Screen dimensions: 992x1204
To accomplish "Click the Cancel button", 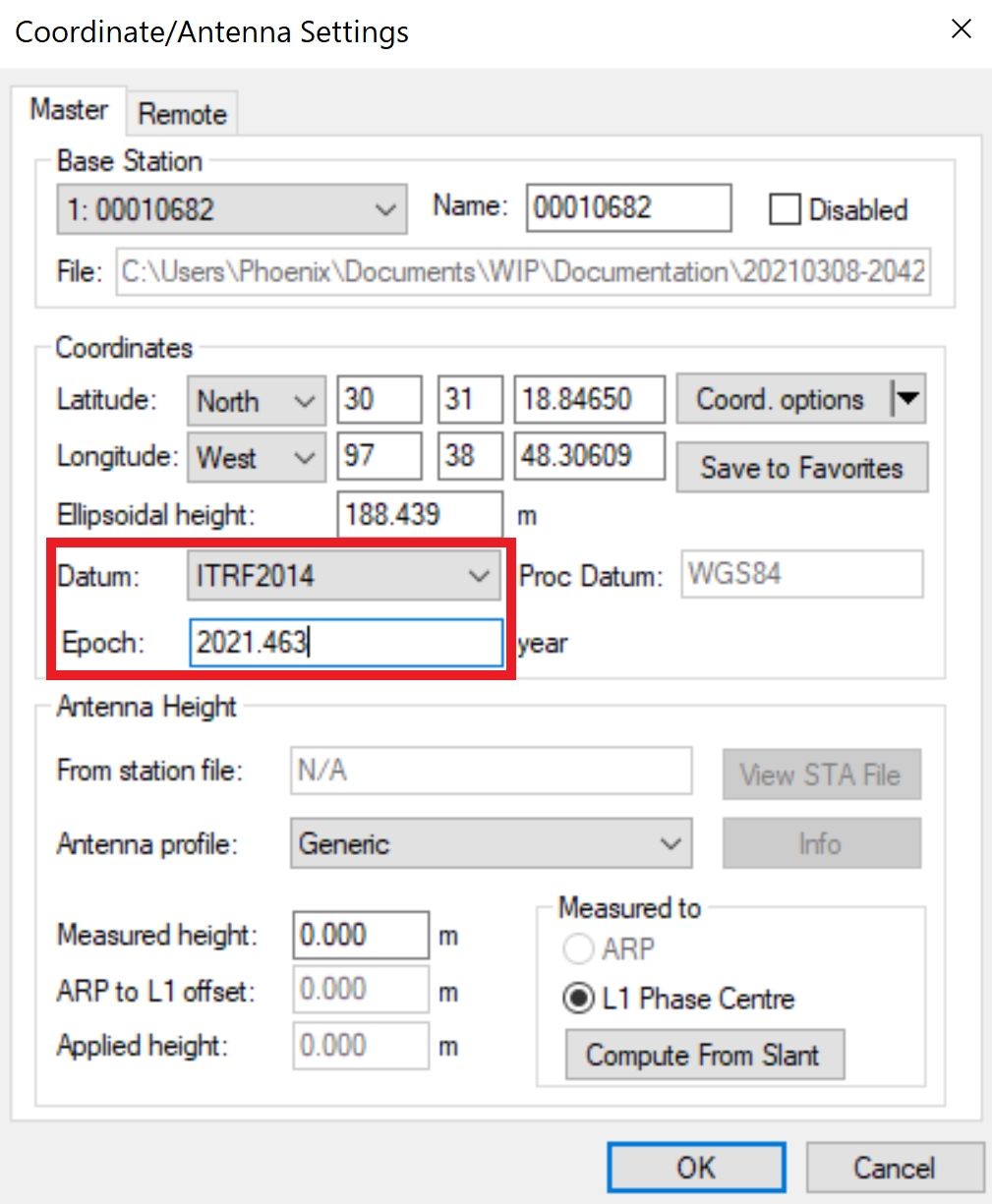I will (895, 1168).
